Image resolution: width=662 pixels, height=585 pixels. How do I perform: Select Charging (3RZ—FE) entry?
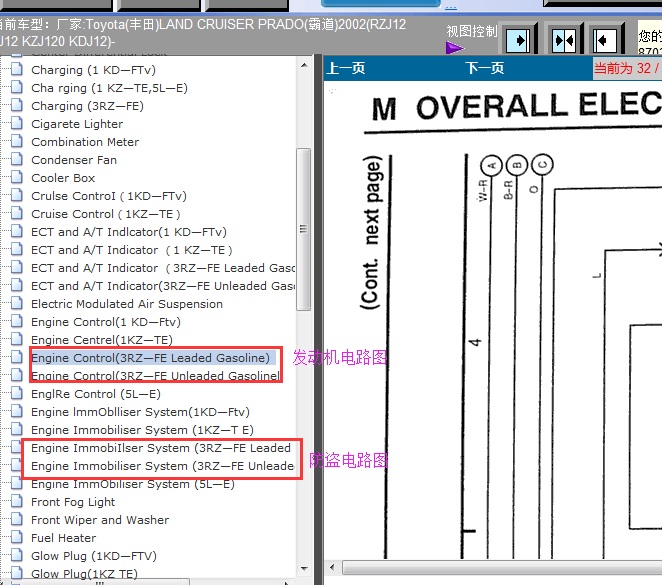click(x=87, y=106)
